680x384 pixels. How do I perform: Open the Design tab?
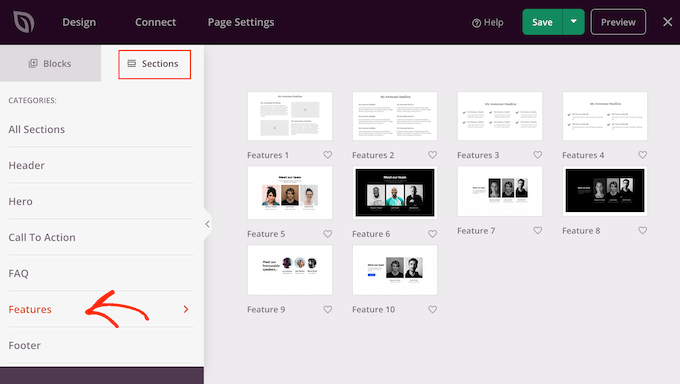[79, 22]
